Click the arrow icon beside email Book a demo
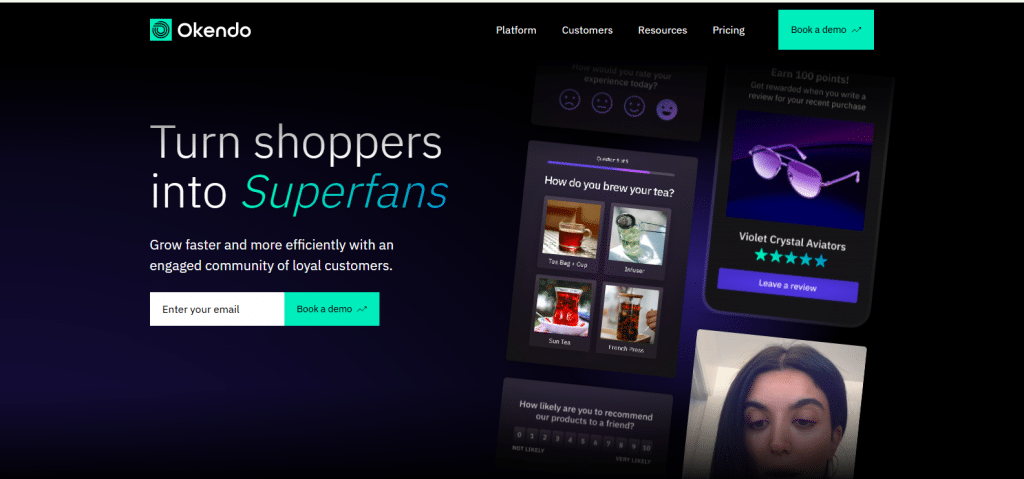 (x=362, y=309)
